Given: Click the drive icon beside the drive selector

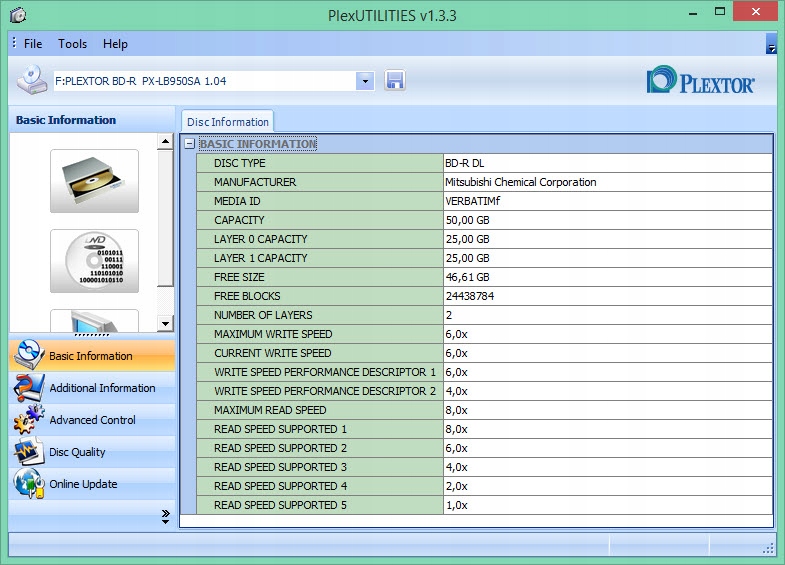Looking at the screenshot, I should 31,80.
